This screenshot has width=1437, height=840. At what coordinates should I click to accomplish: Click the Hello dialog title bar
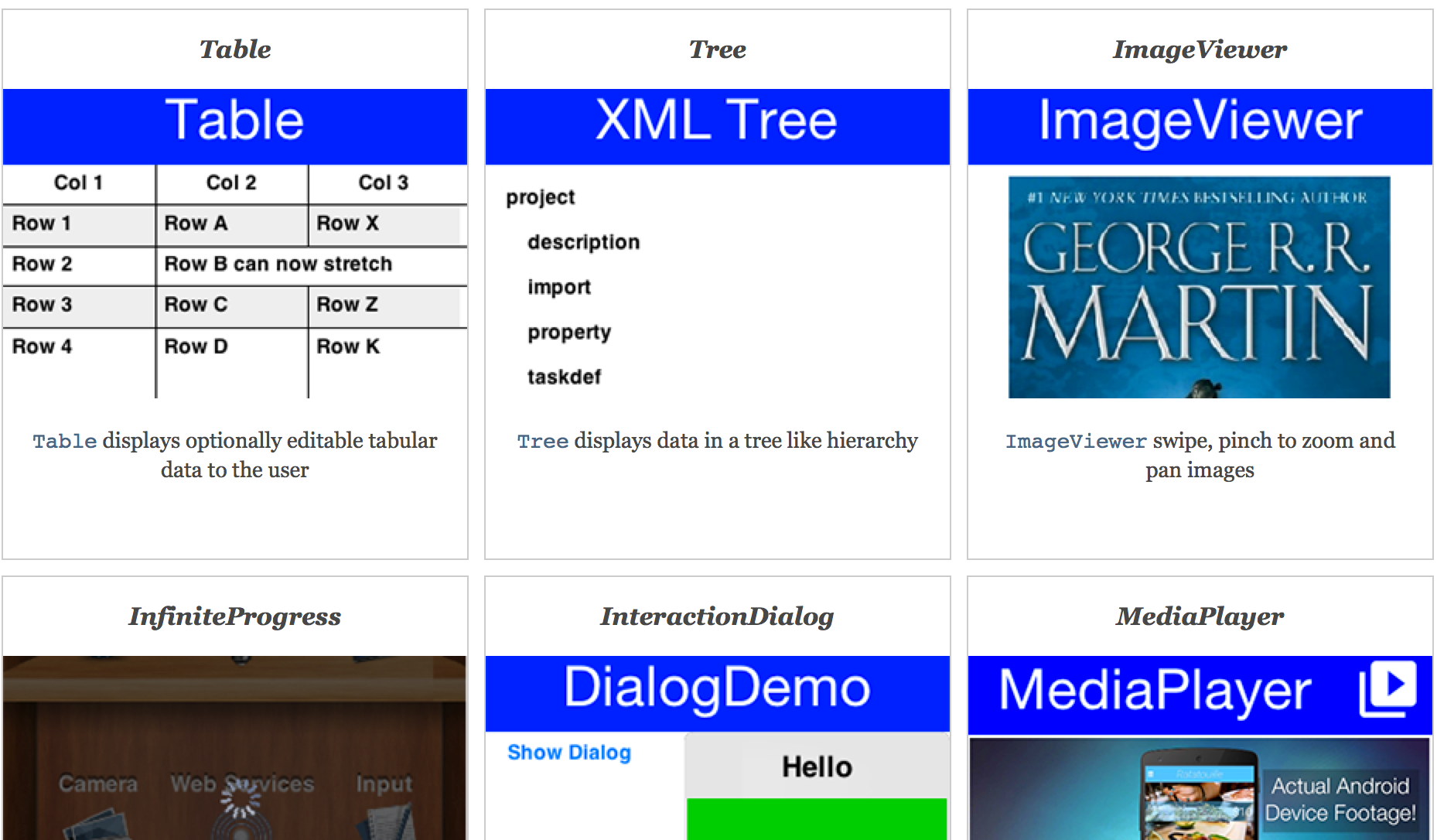(x=817, y=767)
